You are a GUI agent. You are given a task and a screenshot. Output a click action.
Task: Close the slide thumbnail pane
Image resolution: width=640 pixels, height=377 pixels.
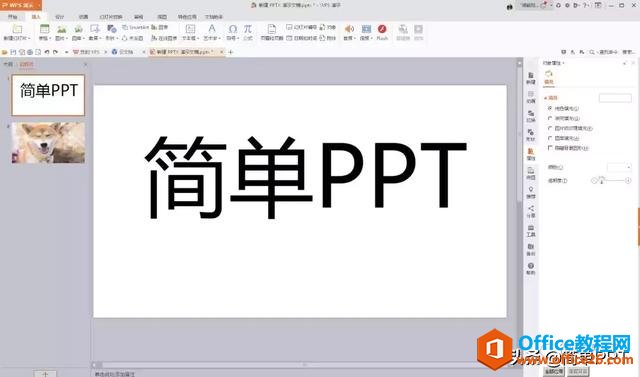(x=85, y=64)
